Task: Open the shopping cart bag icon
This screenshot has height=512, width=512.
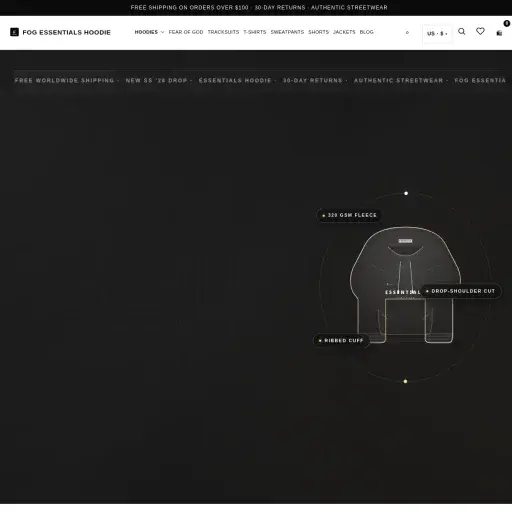Action: (499, 33)
